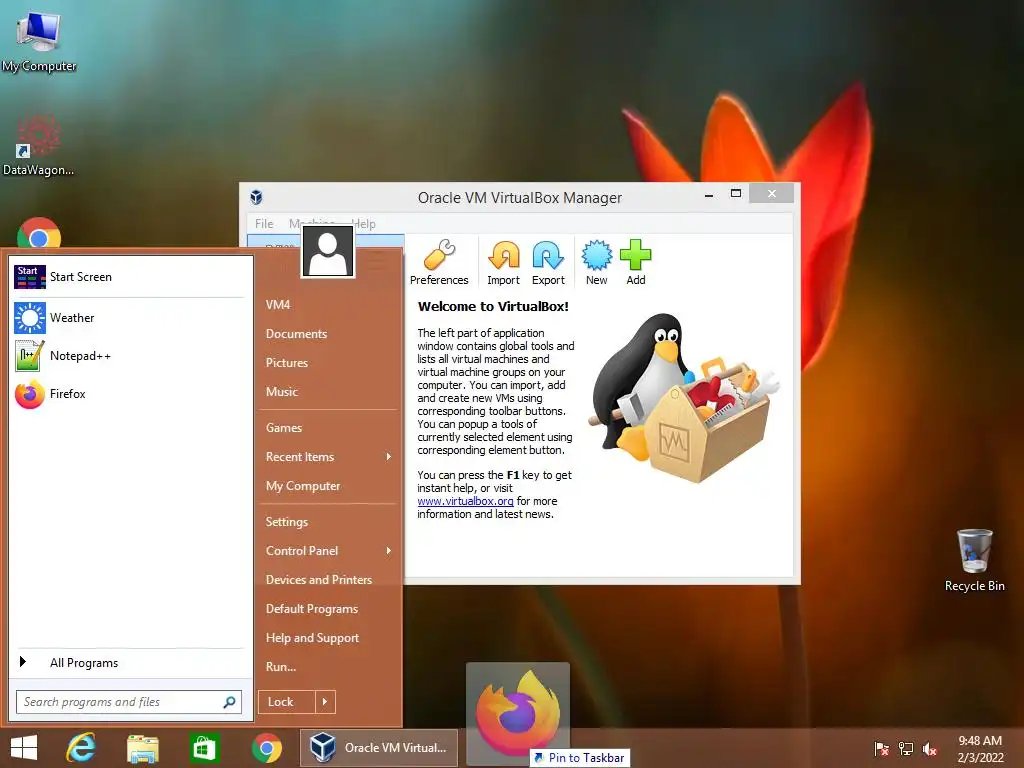1024x768 pixels.
Task: Click the Action Center flag tray icon
Action: coord(881,748)
